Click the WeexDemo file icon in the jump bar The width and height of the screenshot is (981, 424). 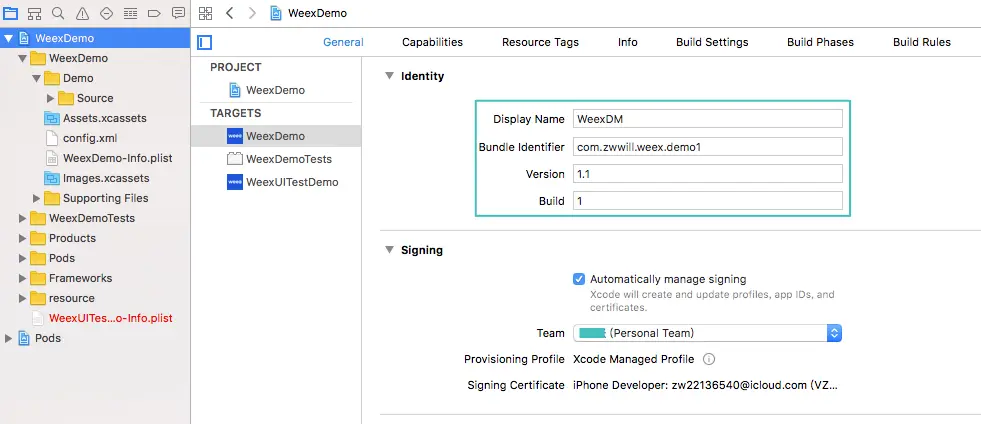pos(275,13)
